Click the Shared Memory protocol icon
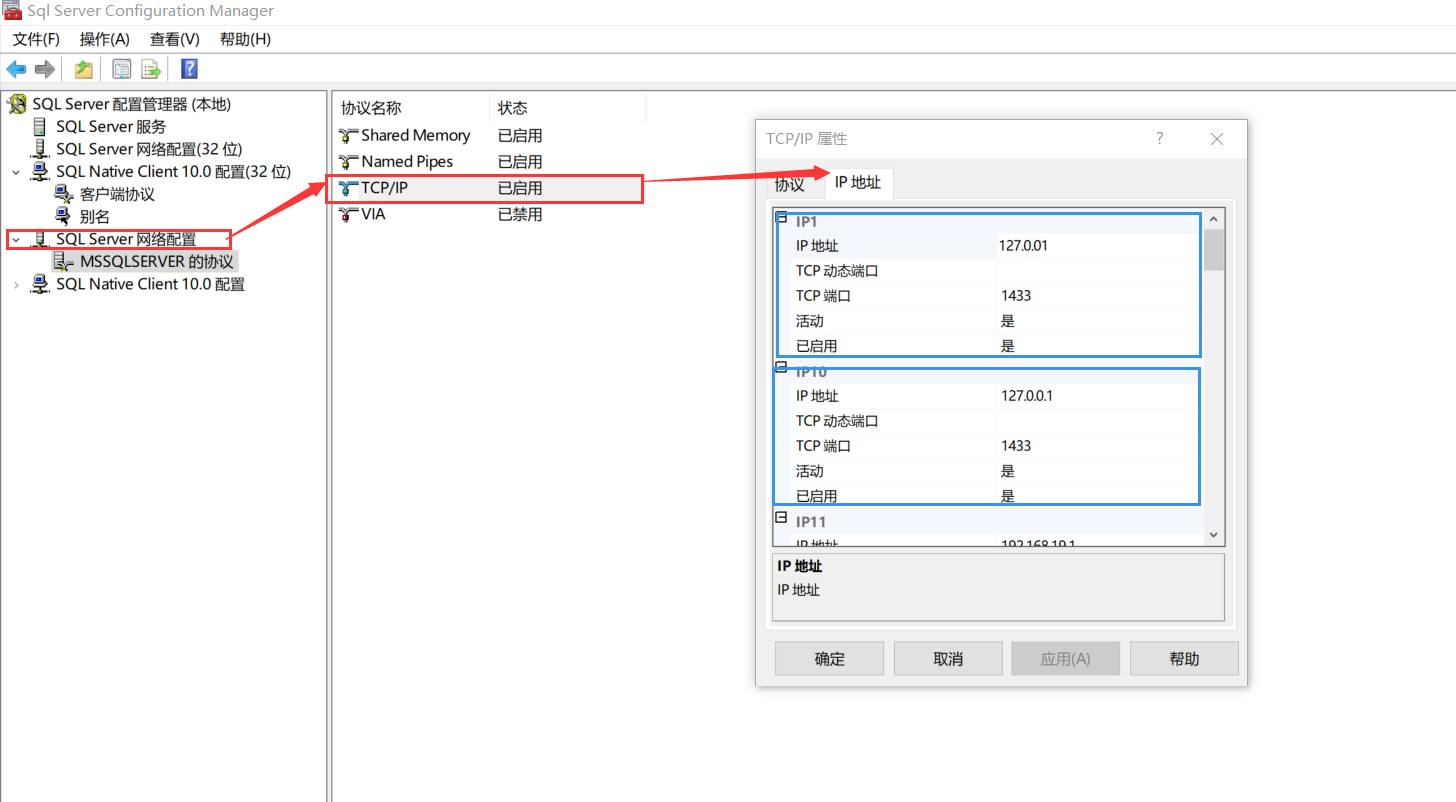 [347, 135]
